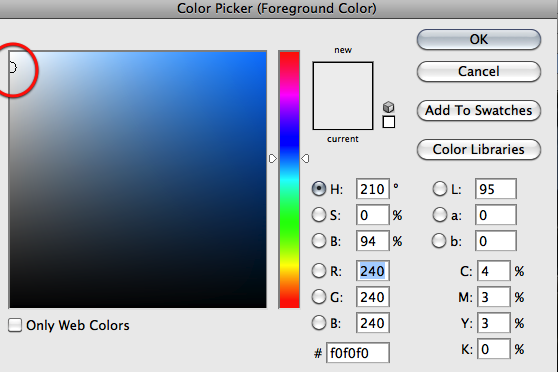Open Color Libraries
This screenshot has width=558, height=372.
[x=479, y=149]
